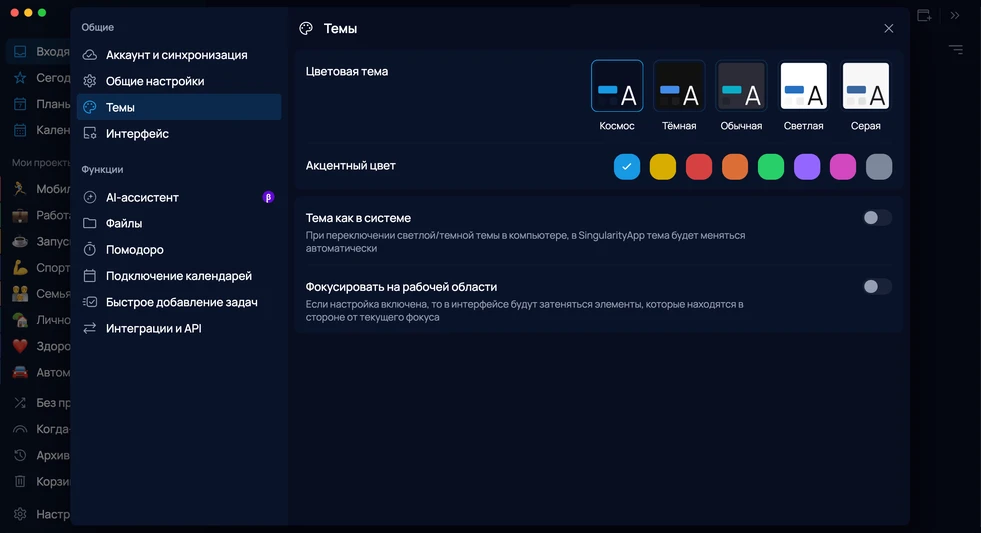Select the Светлая color theme
Viewport: 981px width, 533px height.
click(803, 86)
